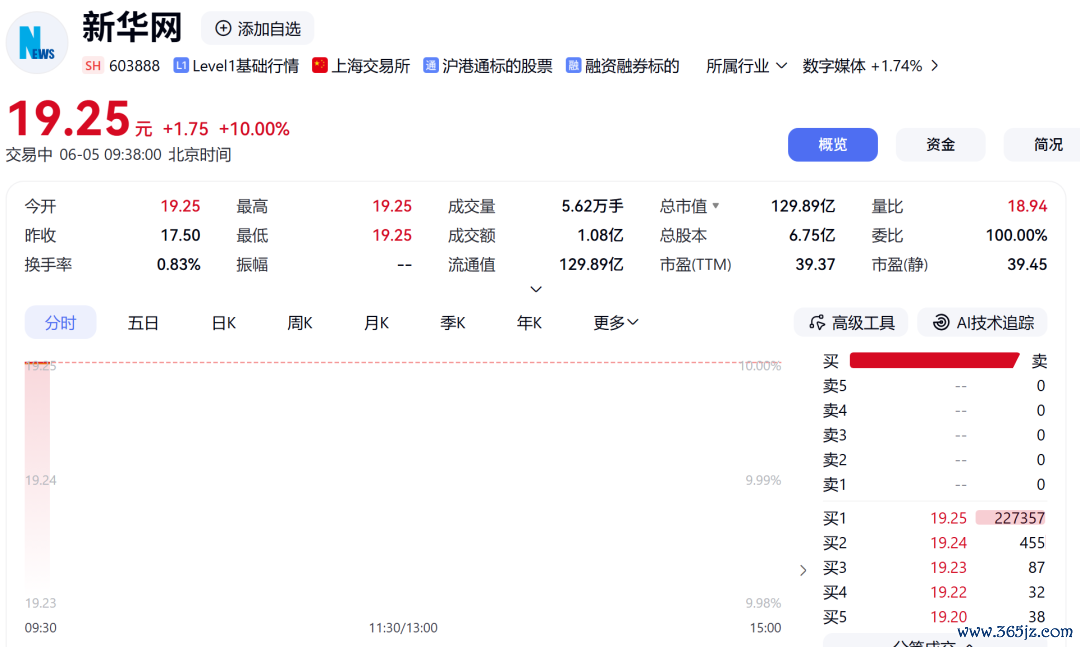Collapse order book with side chevron

pyautogui.click(x=803, y=571)
